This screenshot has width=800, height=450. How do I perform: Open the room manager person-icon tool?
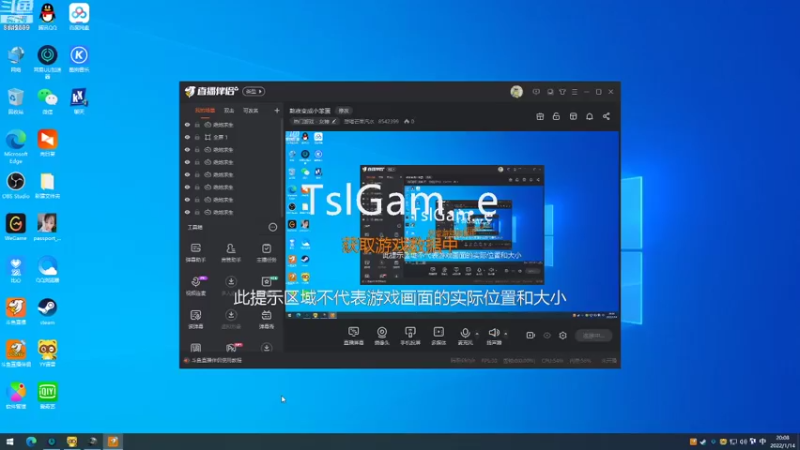click(231, 253)
